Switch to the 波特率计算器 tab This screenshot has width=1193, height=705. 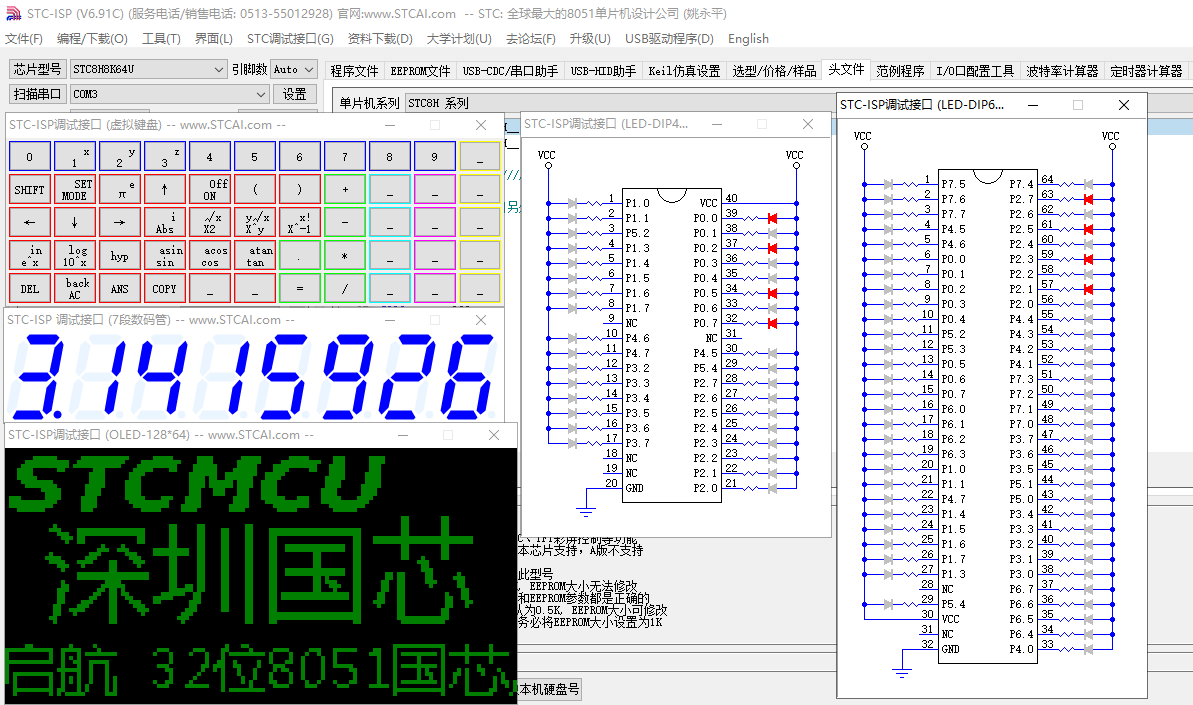point(1062,71)
